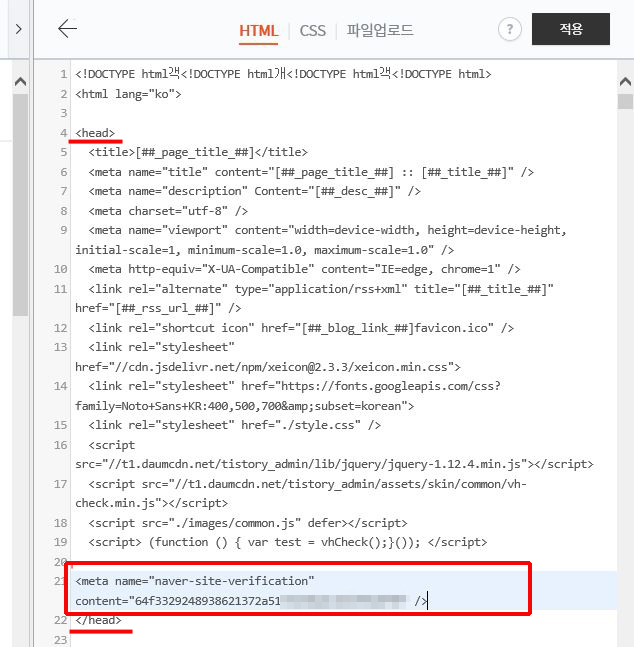
Task: Click the ./images/common.js script line
Action: [248, 523]
